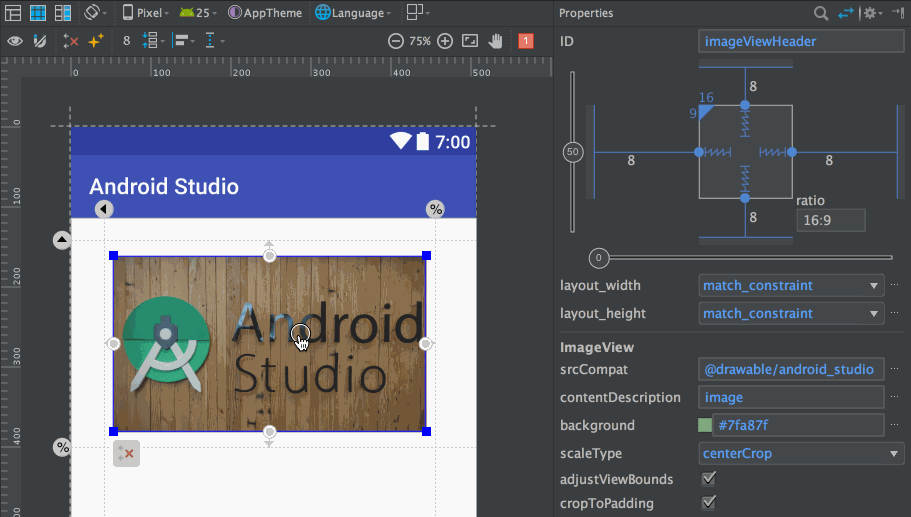Click the bottom constraint anchor dot in inspector
The image size is (911, 517).
coord(745,198)
